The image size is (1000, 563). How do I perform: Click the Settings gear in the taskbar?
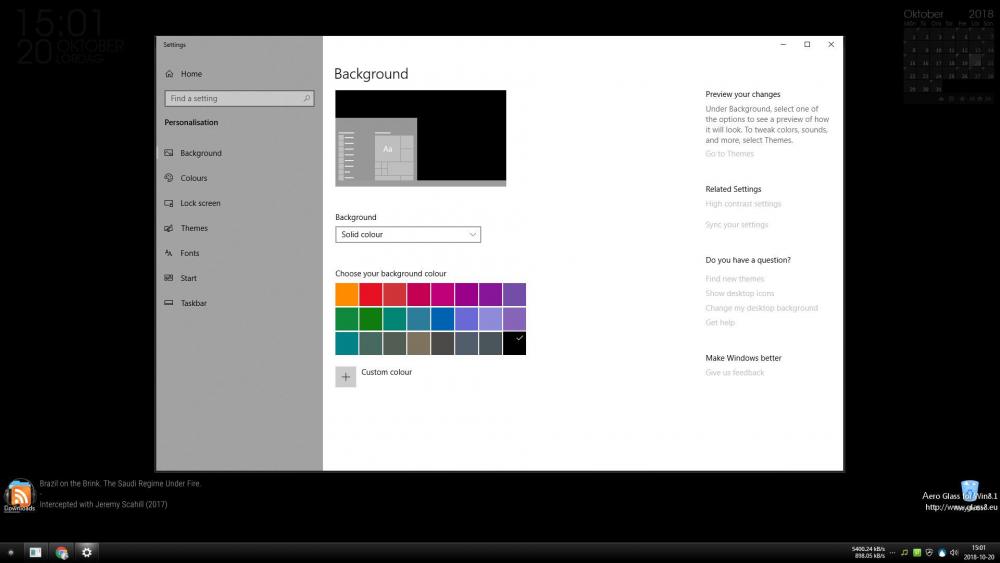click(87, 552)
